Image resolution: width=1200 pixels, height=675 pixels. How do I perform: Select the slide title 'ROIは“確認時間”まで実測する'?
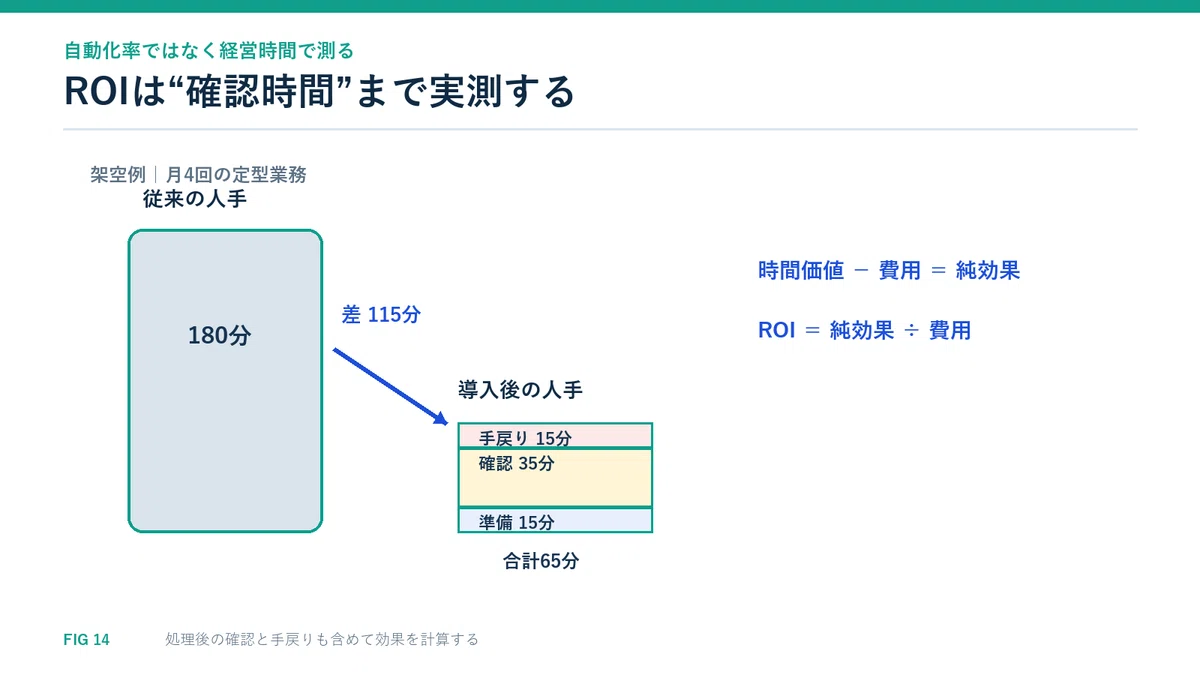[x=319, y=91]
